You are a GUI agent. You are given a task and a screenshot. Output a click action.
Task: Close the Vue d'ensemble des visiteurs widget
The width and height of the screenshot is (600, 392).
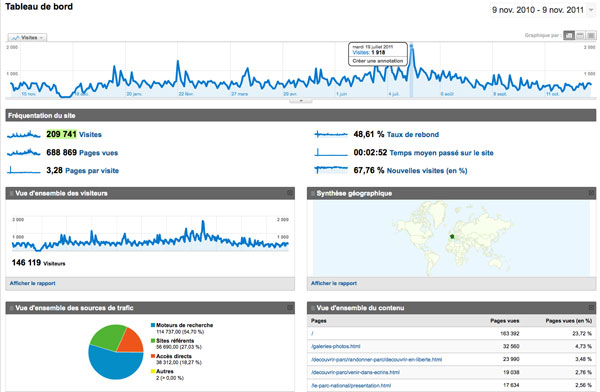tap(290, 193)
